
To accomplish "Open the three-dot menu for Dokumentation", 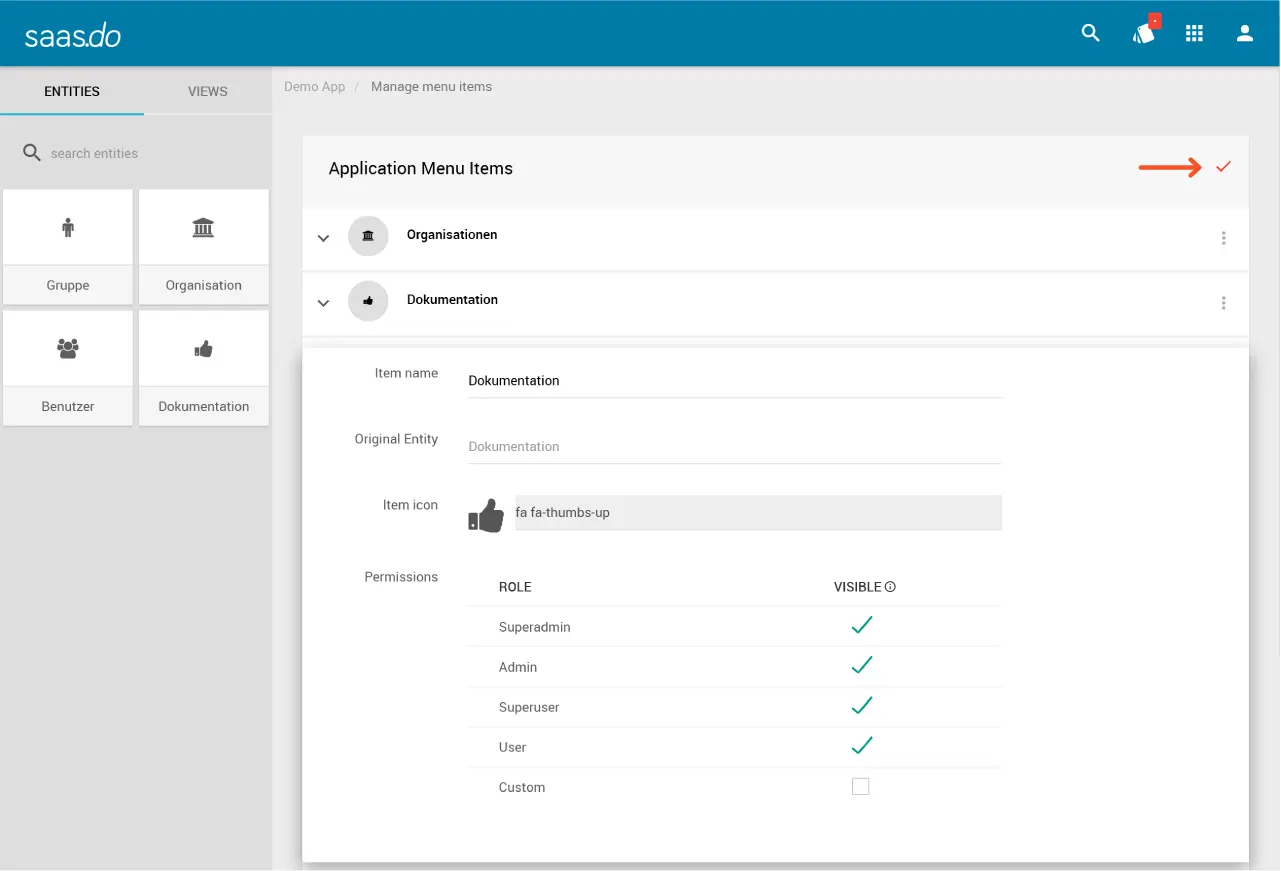I will [1223, 303].
